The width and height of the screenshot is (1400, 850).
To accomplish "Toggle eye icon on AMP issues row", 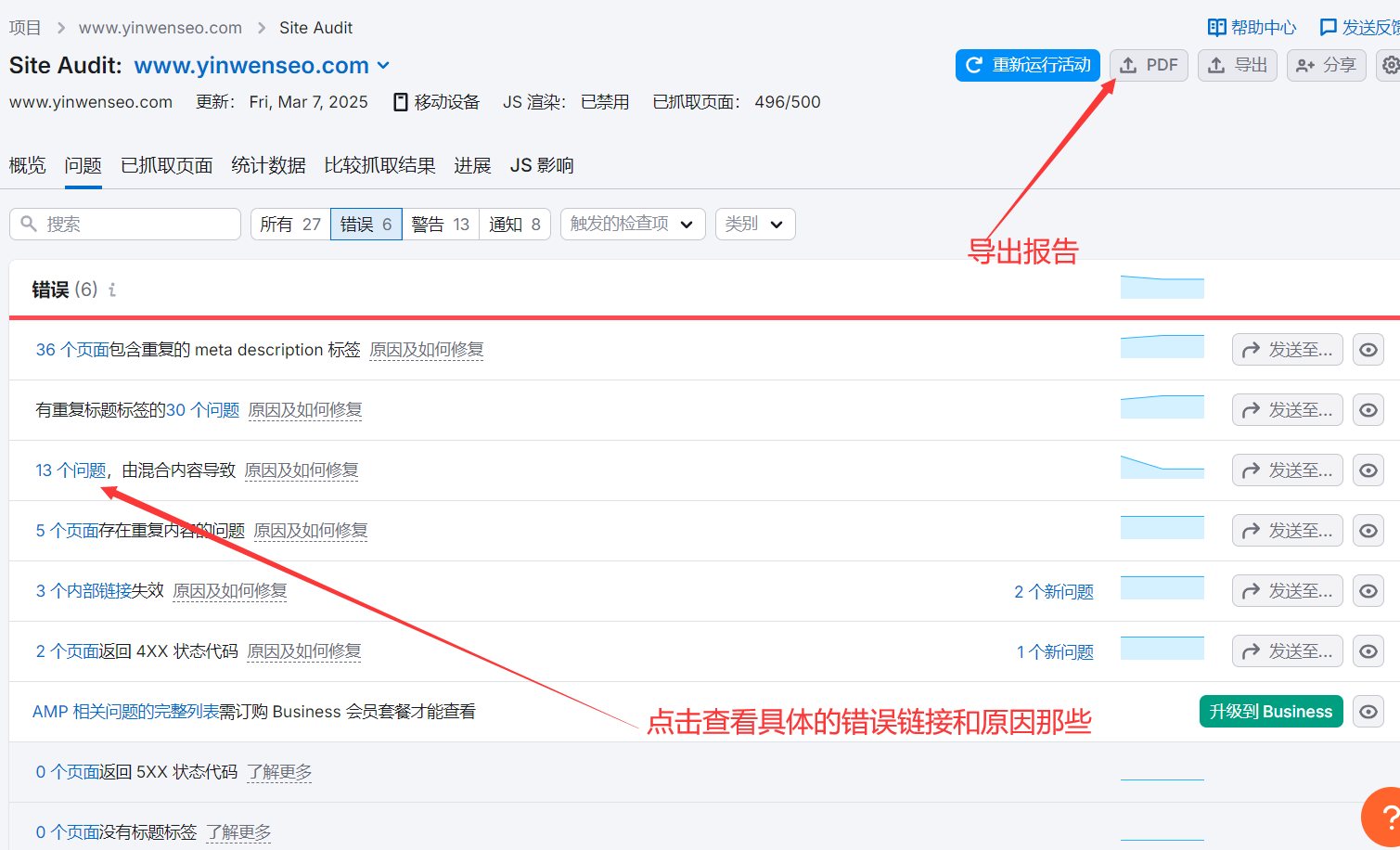I will (x=1368, y=712).
